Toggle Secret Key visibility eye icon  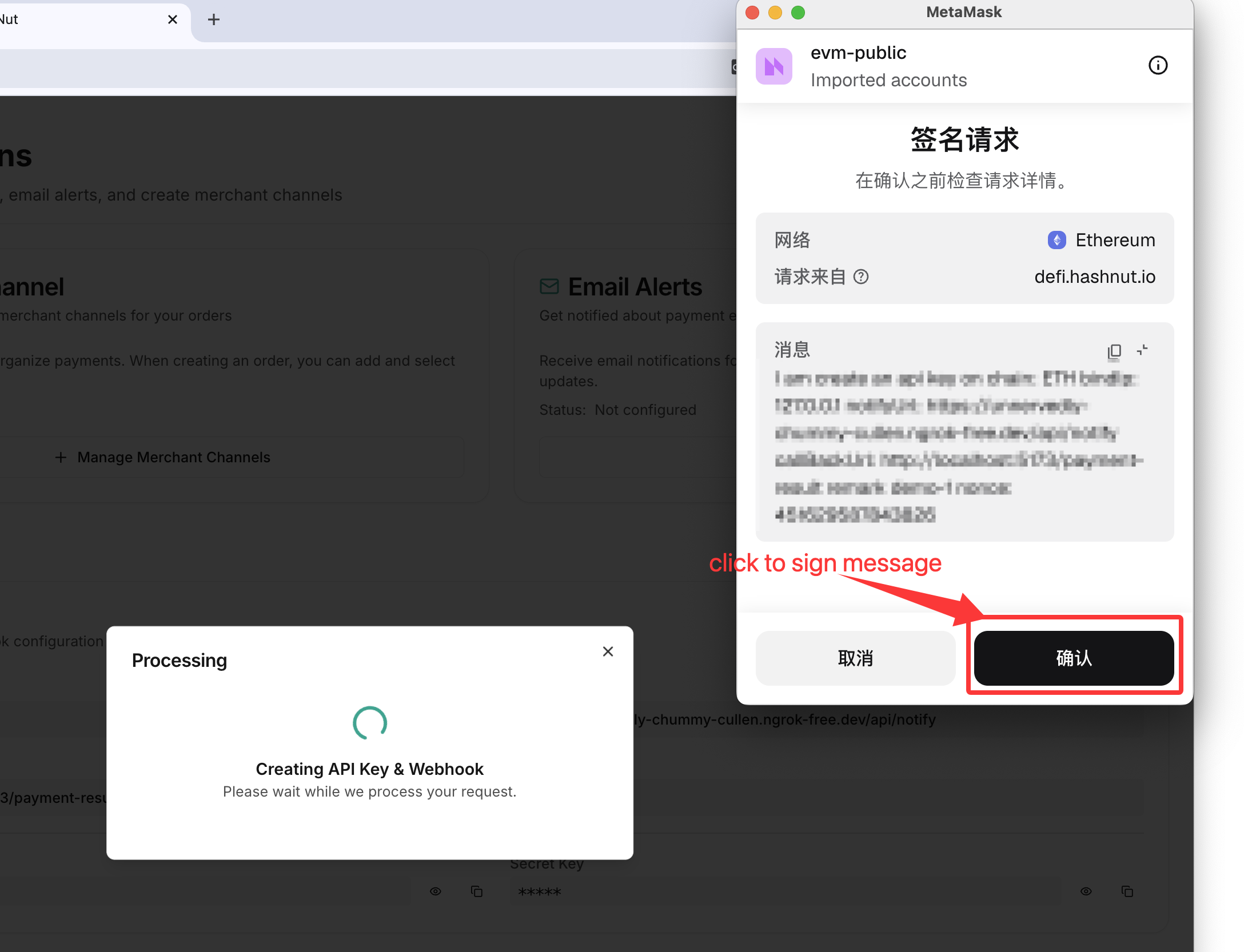tap(1086, 891)
